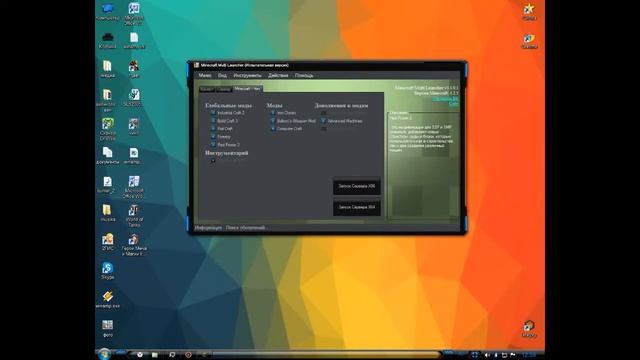Toggle the Iron Chests checkbox

pyautogui.click(x=273, y=112)
